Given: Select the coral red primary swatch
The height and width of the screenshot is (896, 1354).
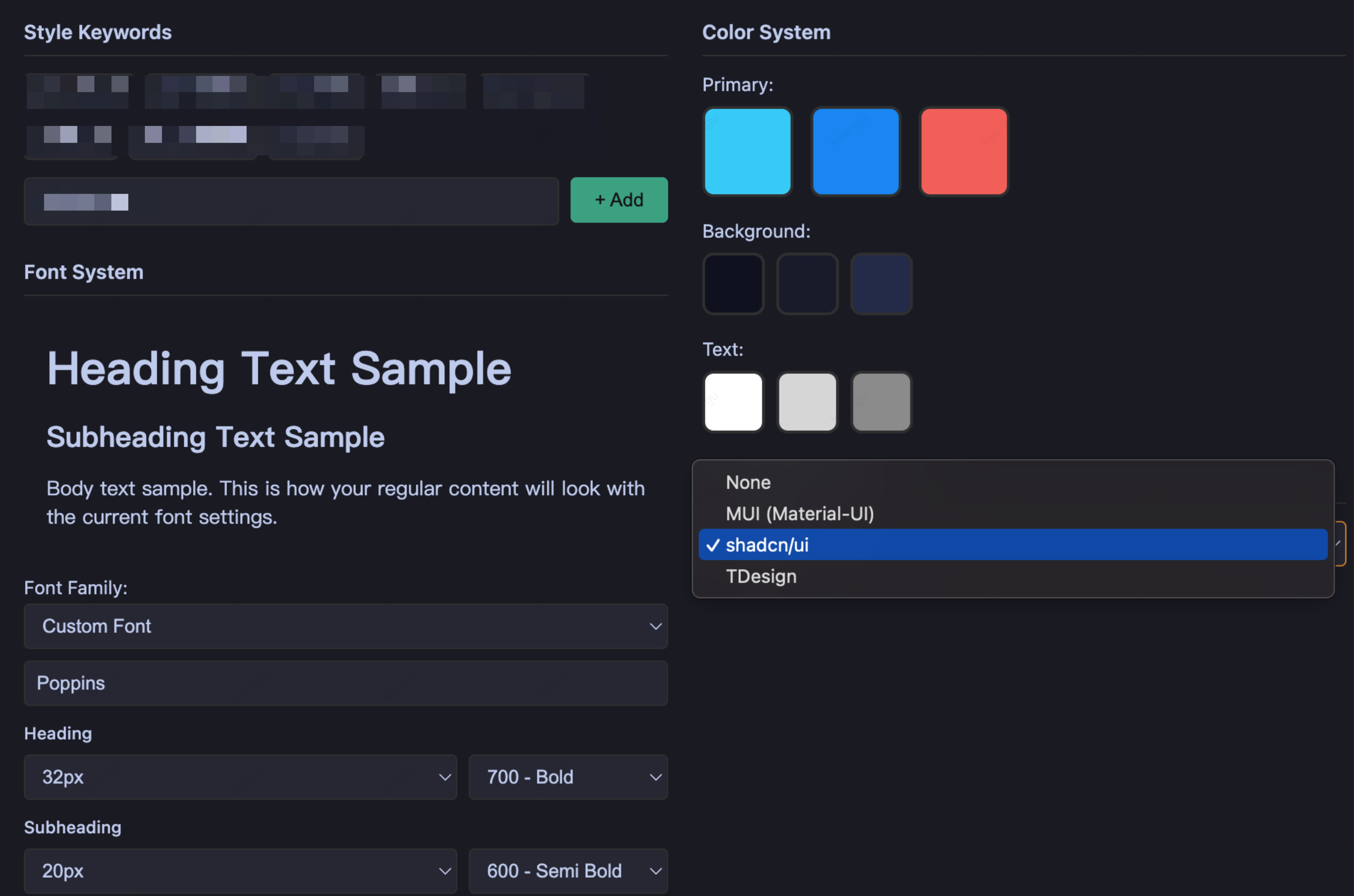Looking at the screenshot, I should [x=963, y=152].
